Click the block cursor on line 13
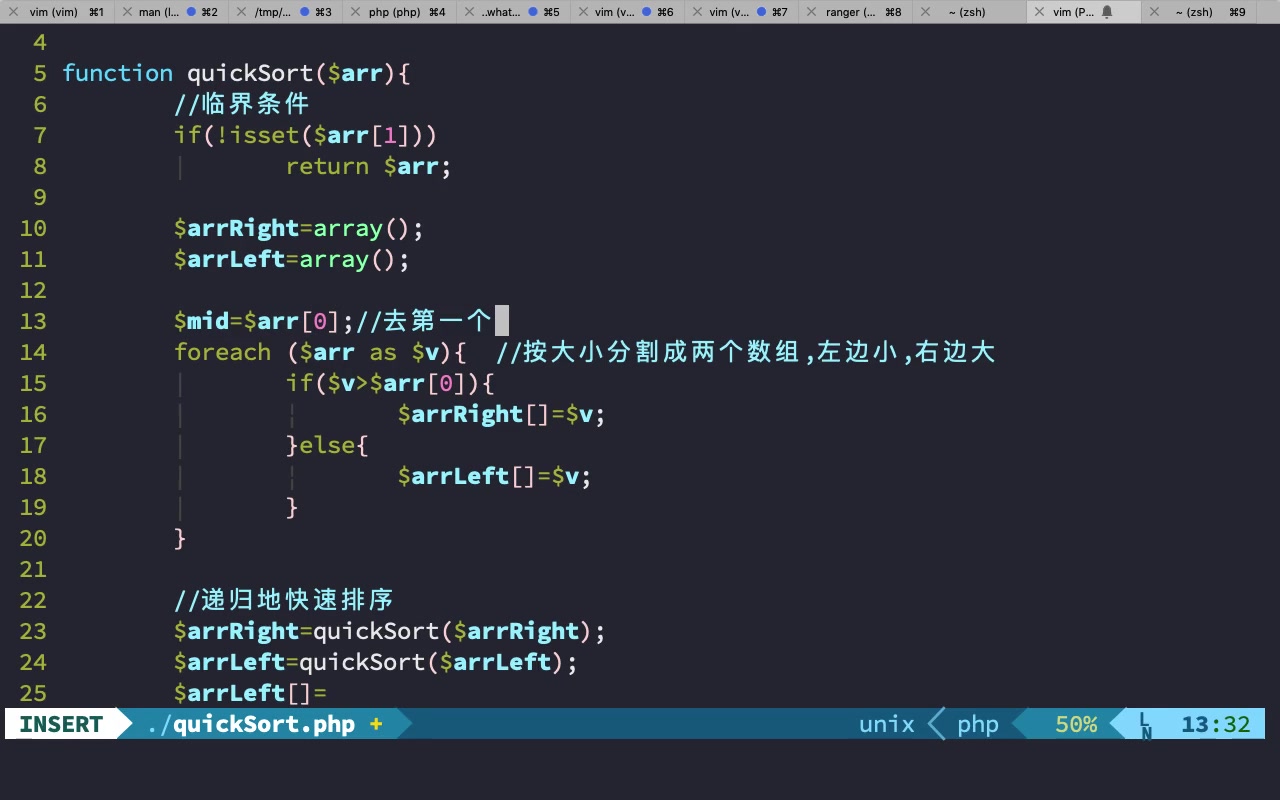Image resolution: width=1280 pixels, height=800 pixels. 502,321
